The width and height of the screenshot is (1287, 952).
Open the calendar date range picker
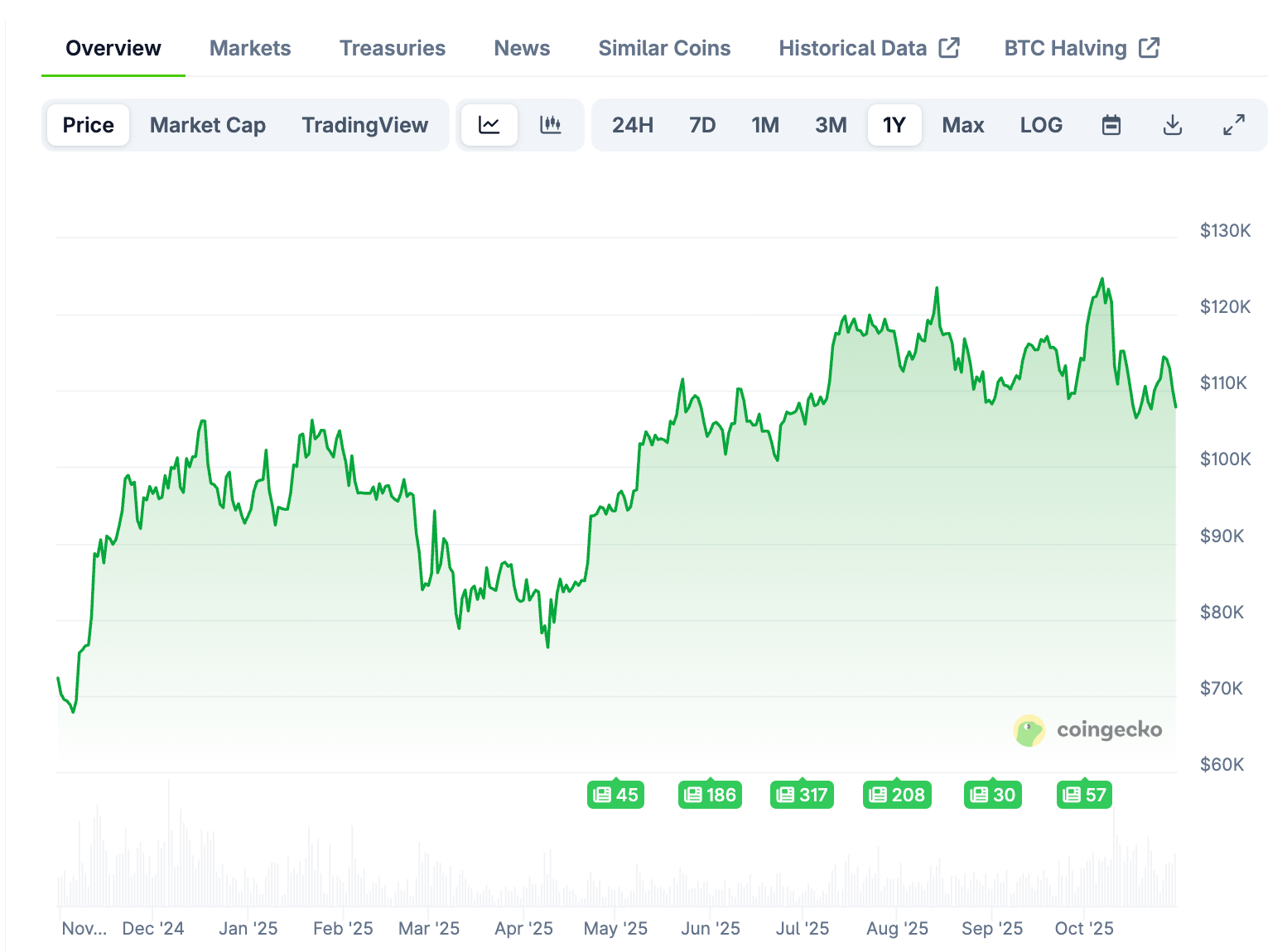click(x=1111, y=124)
